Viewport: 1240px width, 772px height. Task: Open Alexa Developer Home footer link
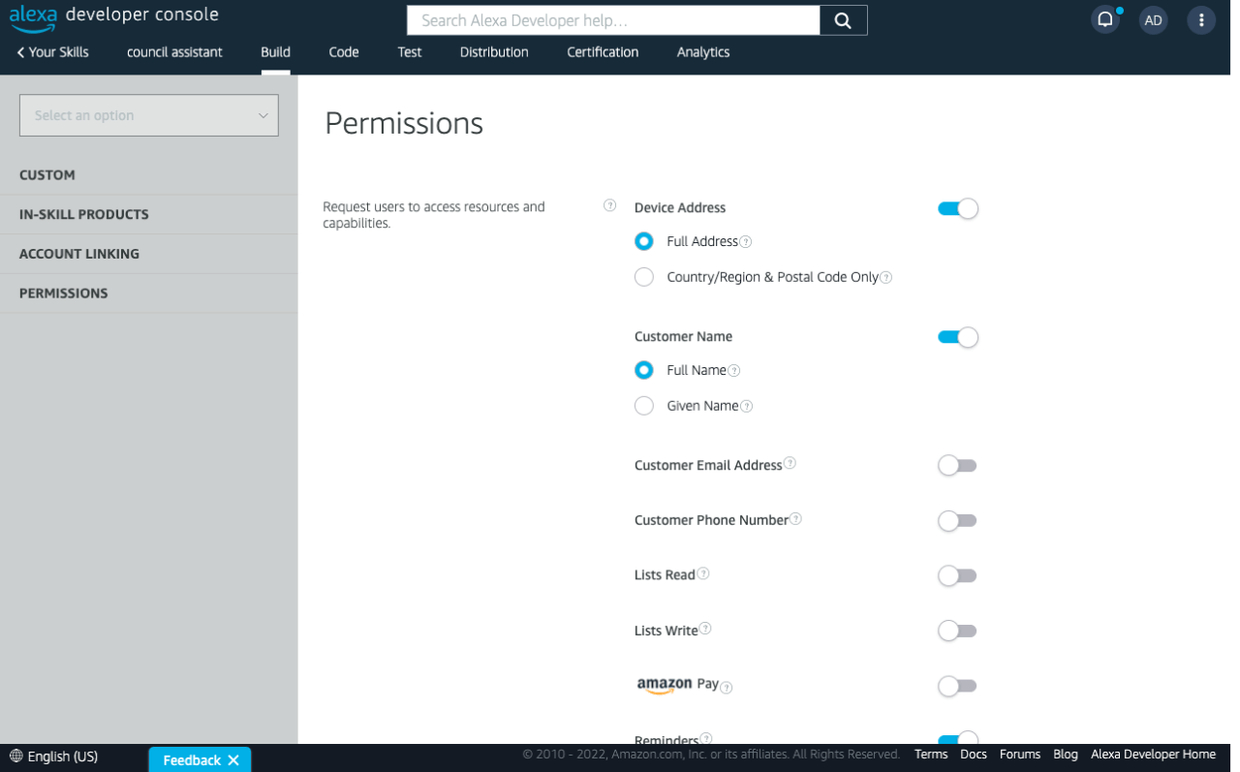[1153, 755]
